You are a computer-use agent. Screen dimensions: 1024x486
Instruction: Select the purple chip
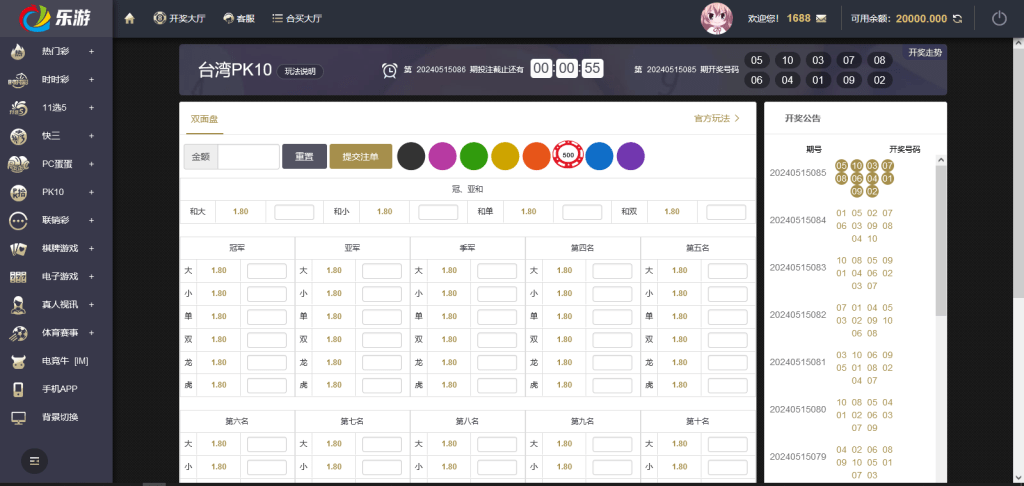tap(631, 155)
